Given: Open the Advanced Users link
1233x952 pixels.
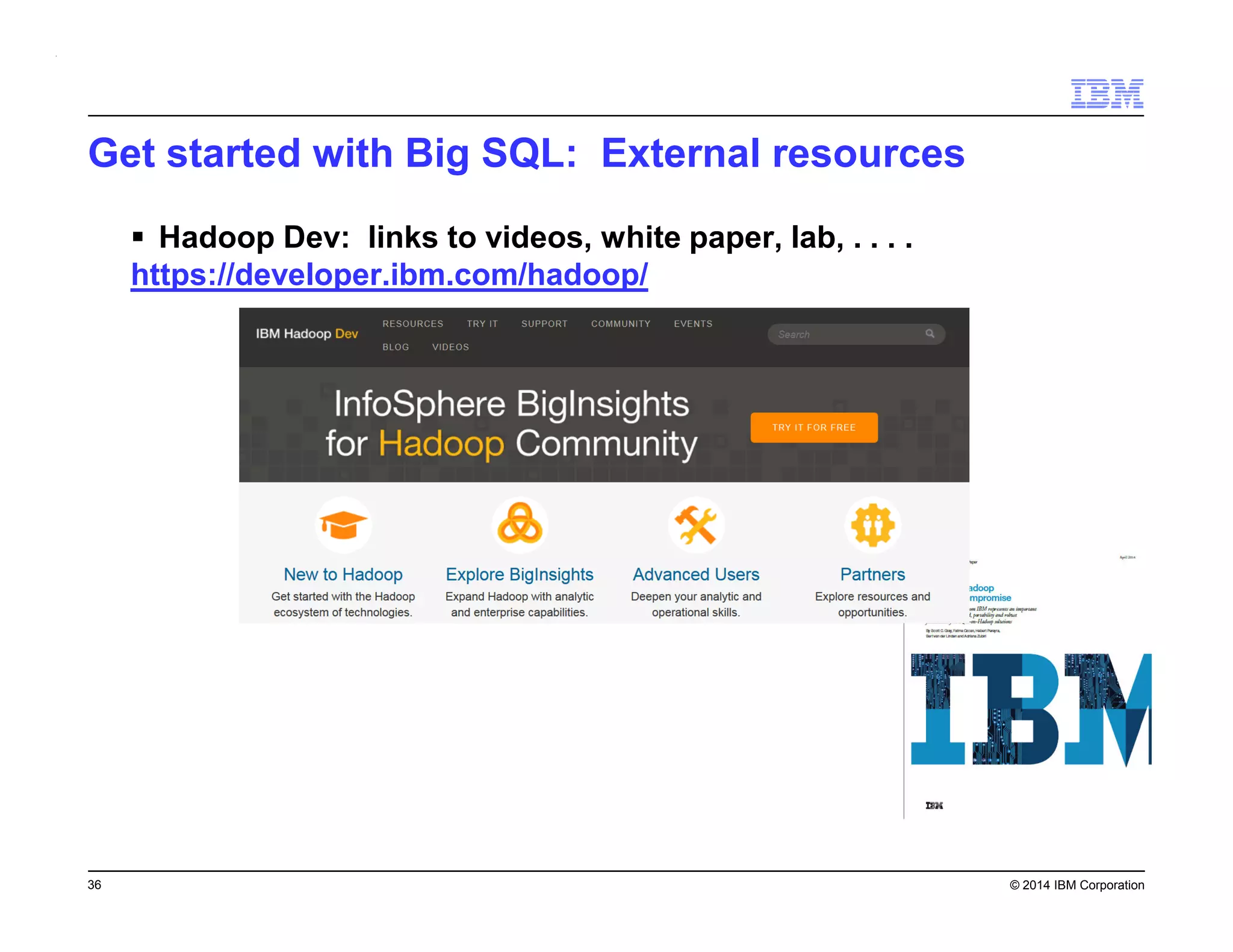Looking at the screenshot, I should [x=696, y=575].
